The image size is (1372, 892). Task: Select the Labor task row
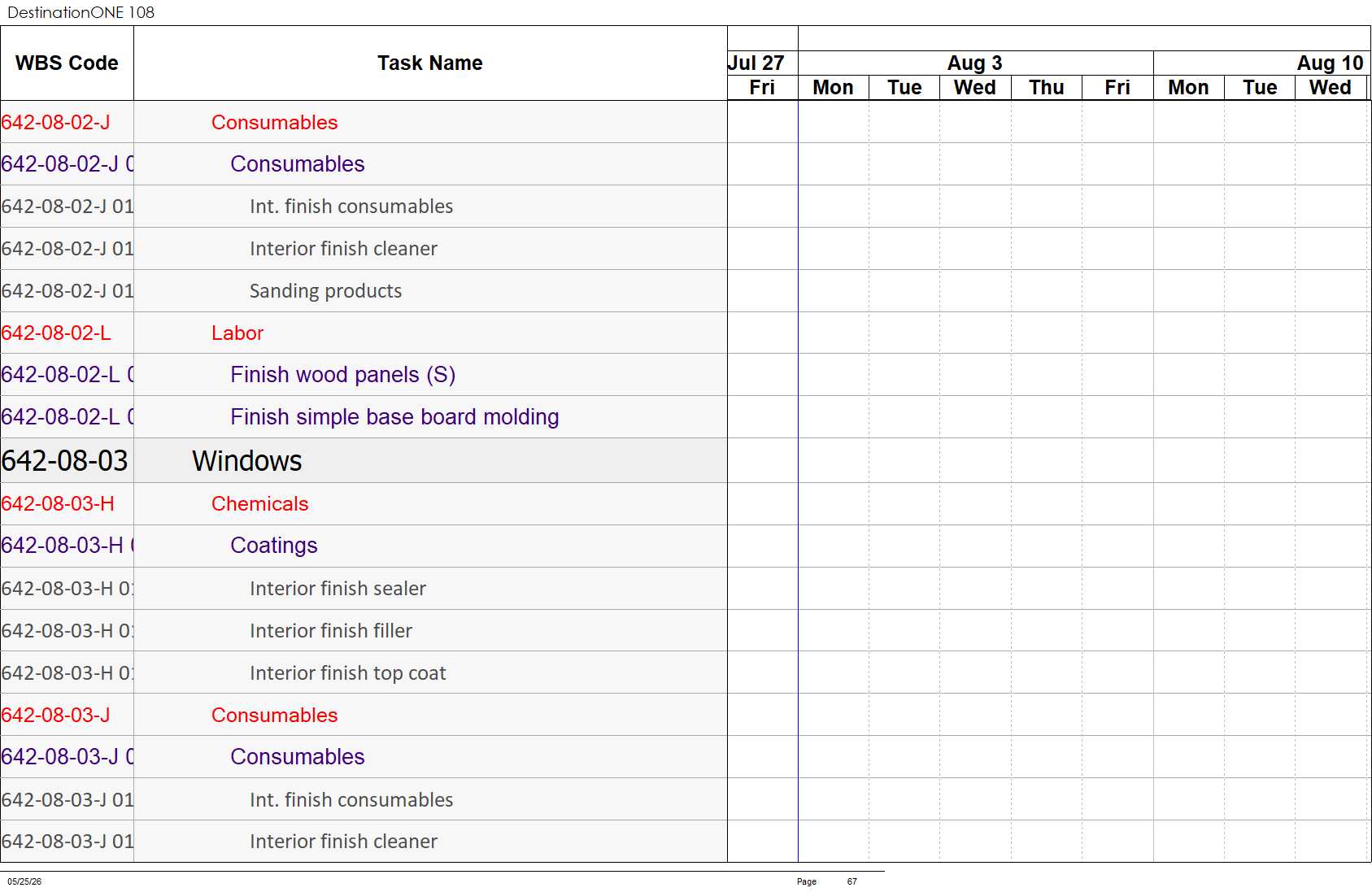pyautogui.click(x=364, y=333)
